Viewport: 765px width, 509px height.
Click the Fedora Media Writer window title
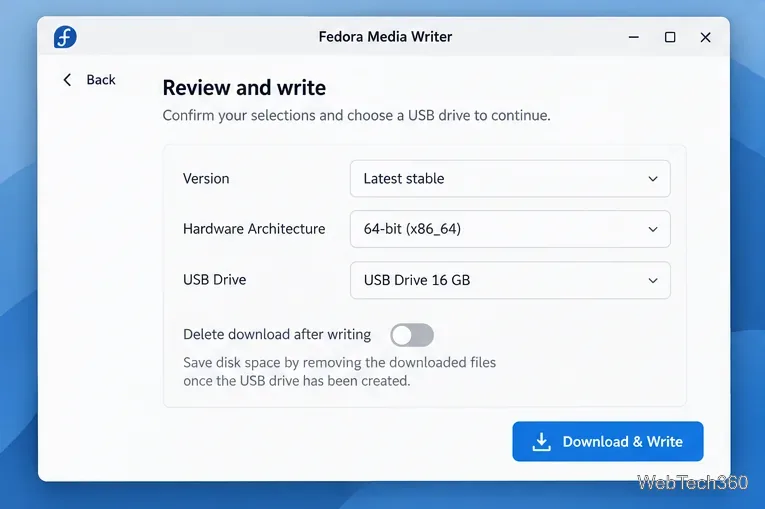click(x=385, y=37)
